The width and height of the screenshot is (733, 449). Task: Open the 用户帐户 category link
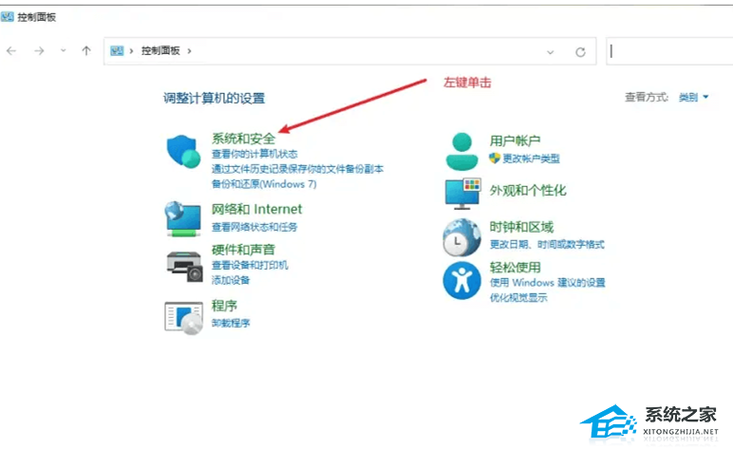[515, 141]
